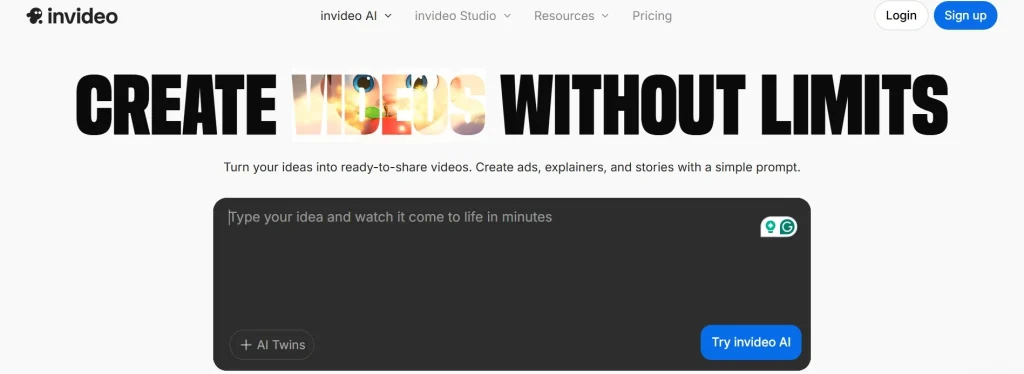
Task: Click the animated VIDEOS headline thumbnail
Action: coord(389,104)
